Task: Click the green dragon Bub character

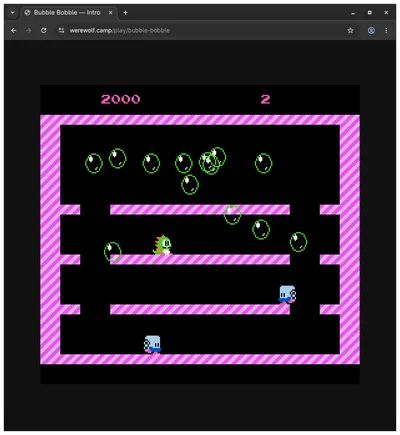Action: point(162,245)
